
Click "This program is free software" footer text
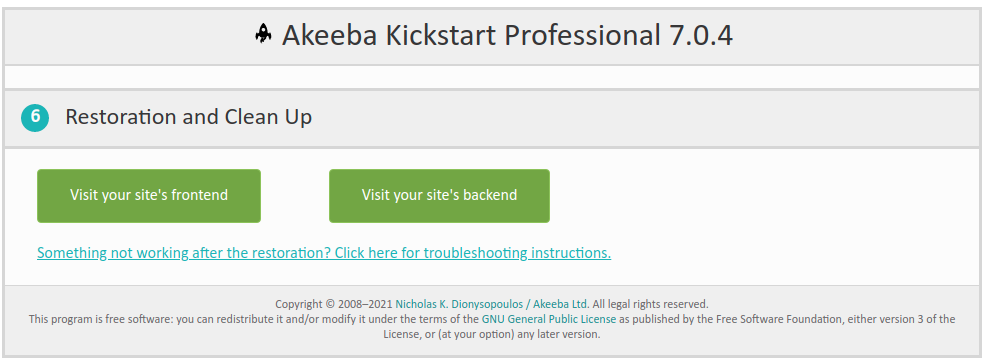click(100, 319)
